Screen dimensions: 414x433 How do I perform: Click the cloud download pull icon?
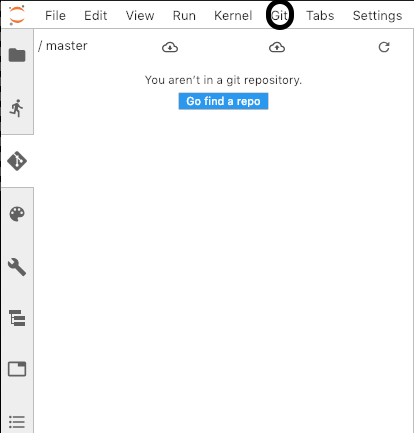pos(170,47)
